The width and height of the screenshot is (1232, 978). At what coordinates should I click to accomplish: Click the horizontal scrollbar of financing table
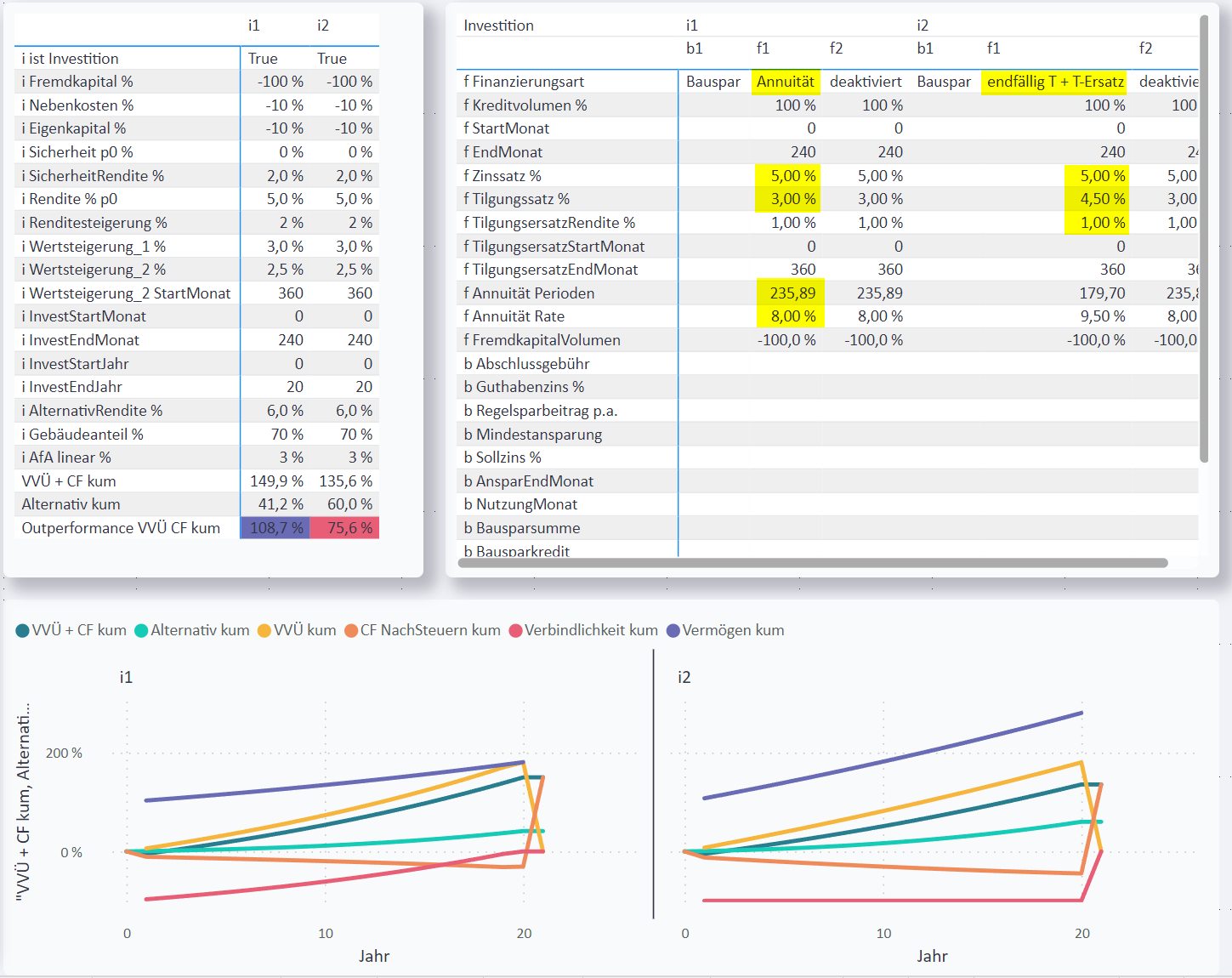click(813, 563)
